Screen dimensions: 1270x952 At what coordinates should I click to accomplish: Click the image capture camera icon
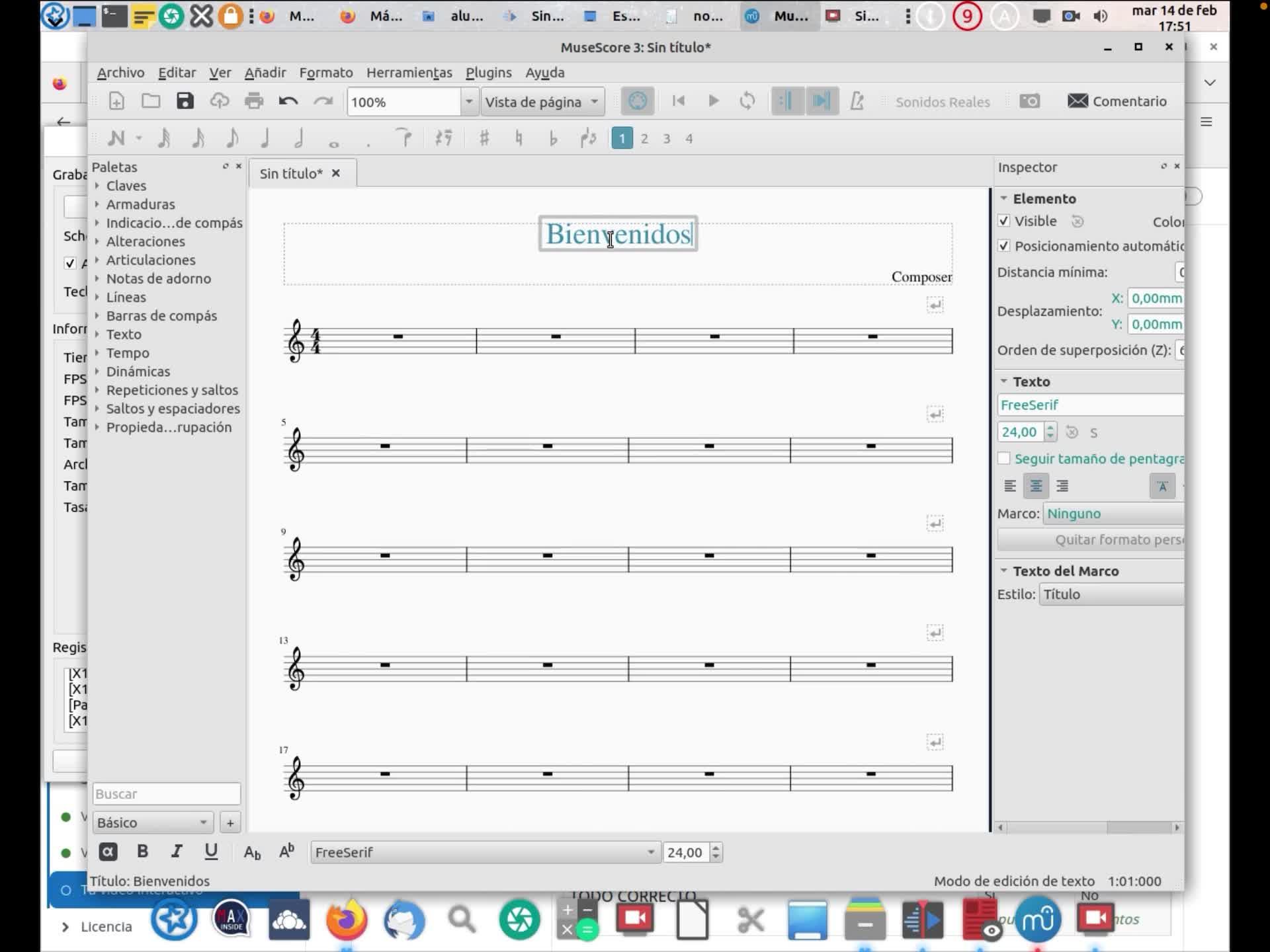pyautogui.click(x=1029, y=101)
